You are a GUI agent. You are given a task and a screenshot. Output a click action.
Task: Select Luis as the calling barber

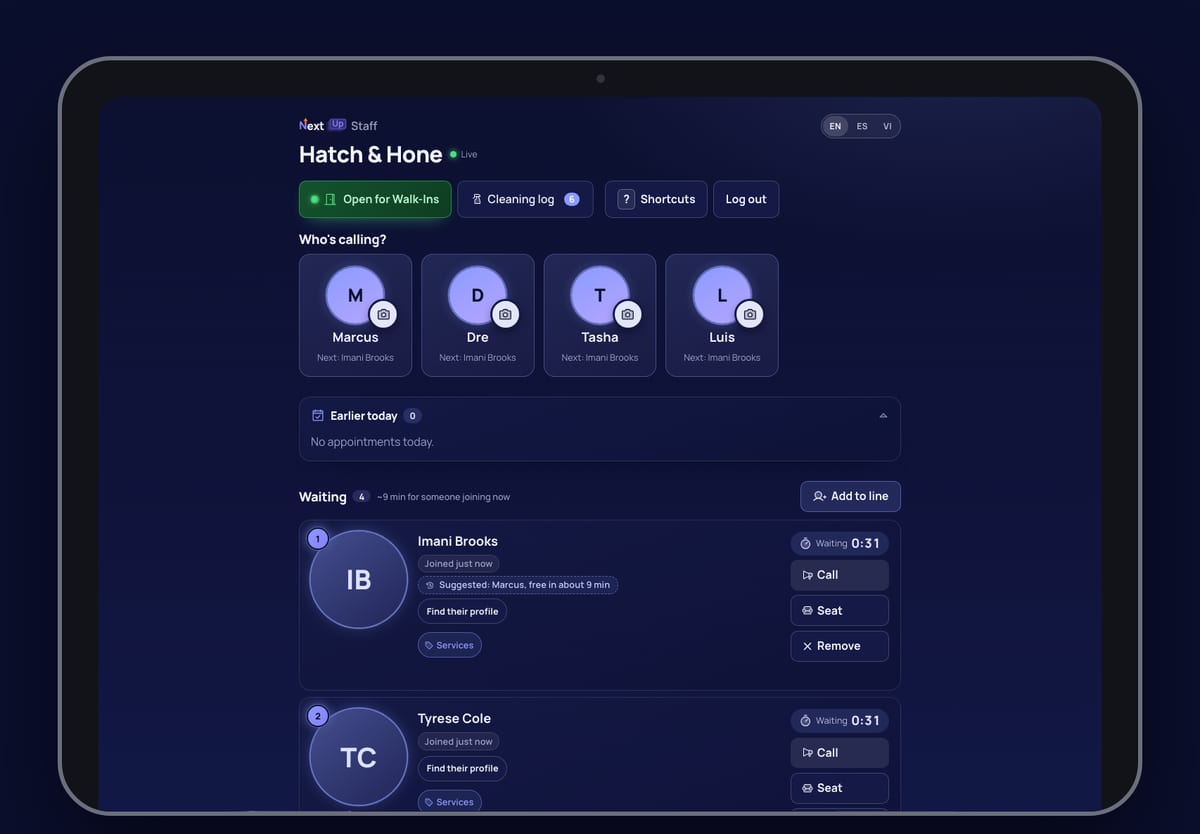coord(721,315)
